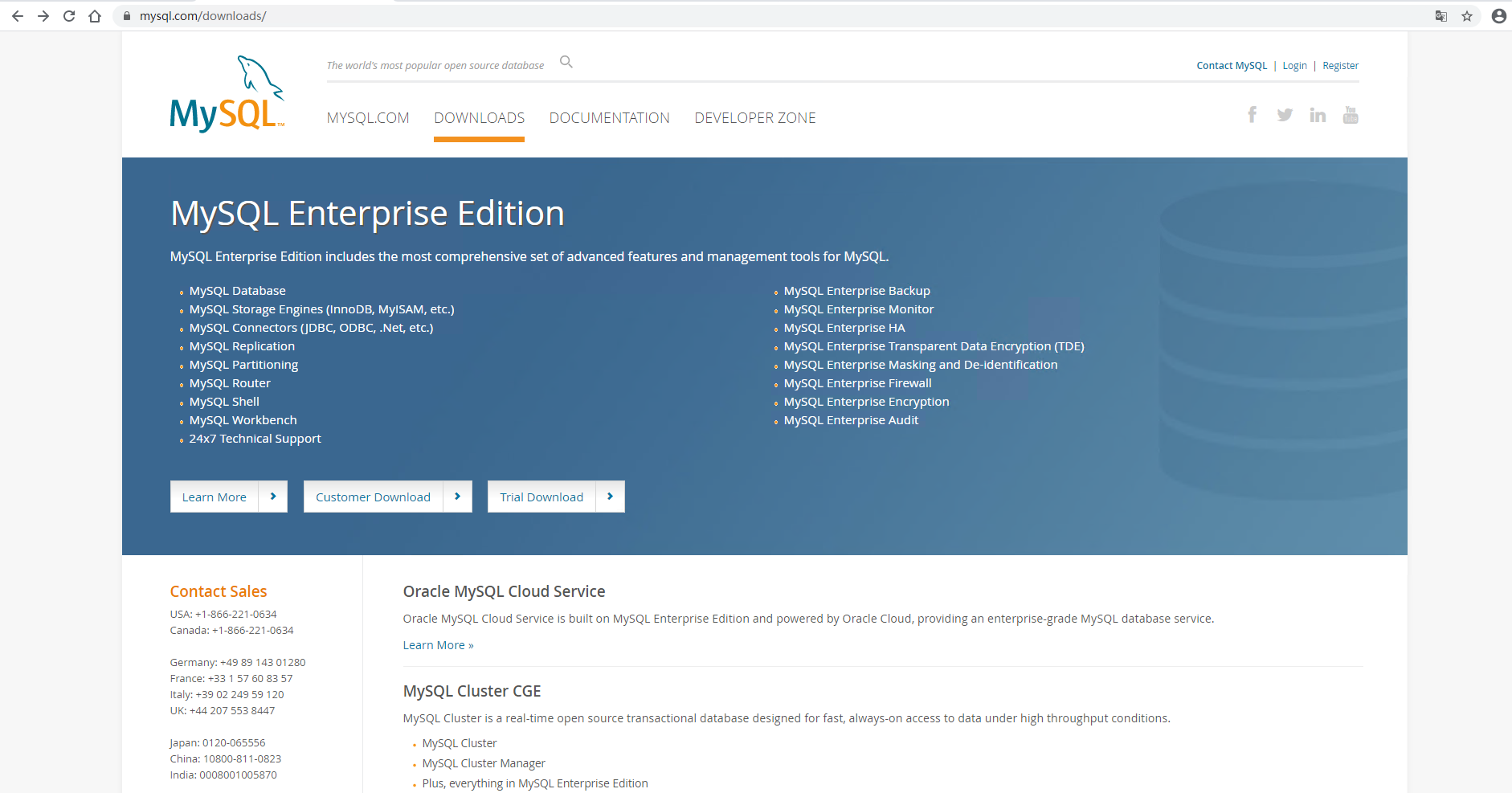Open Enterprise Masking and De-identification link

coord(921,365)
